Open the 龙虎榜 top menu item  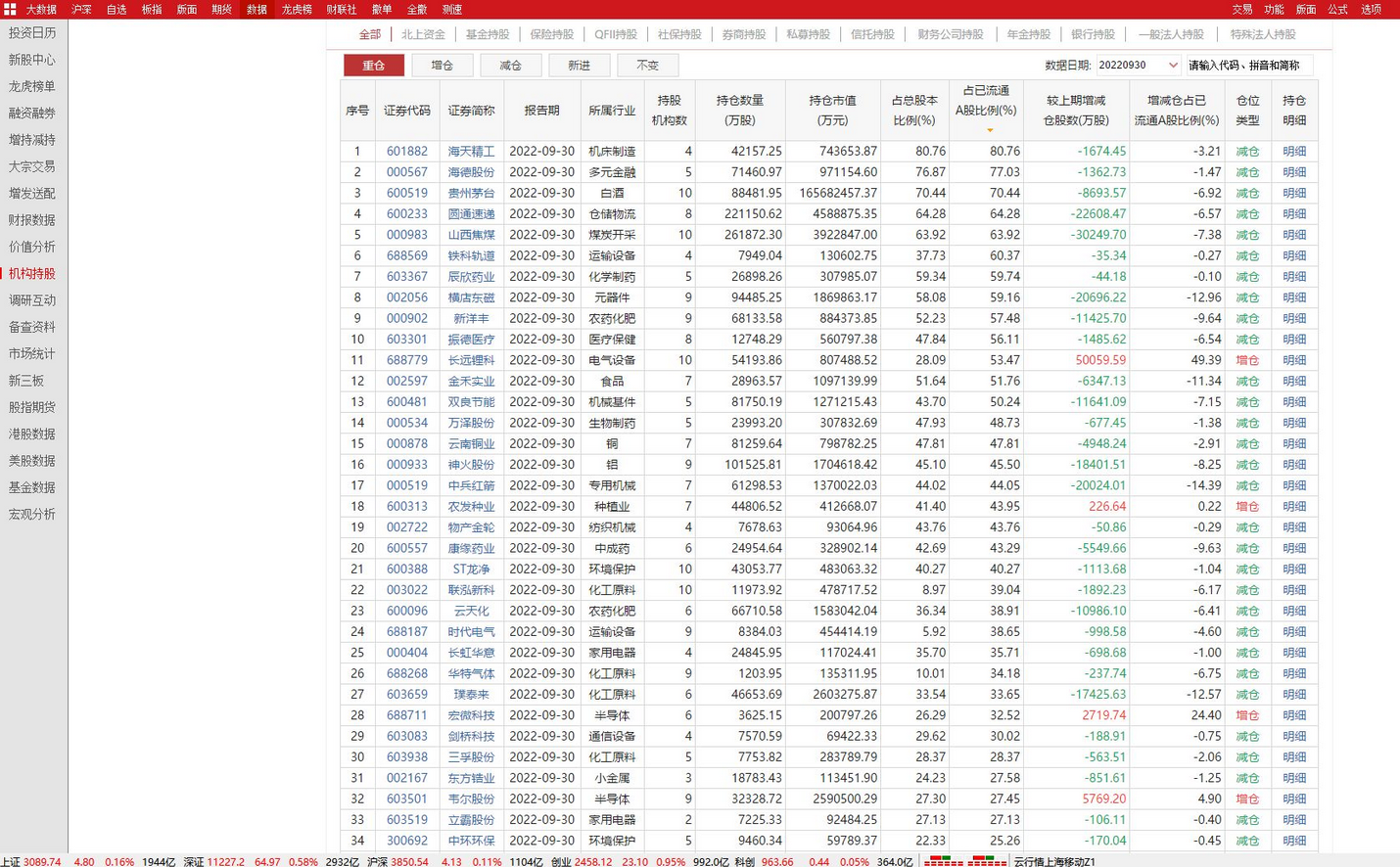[x=297, y=9]
